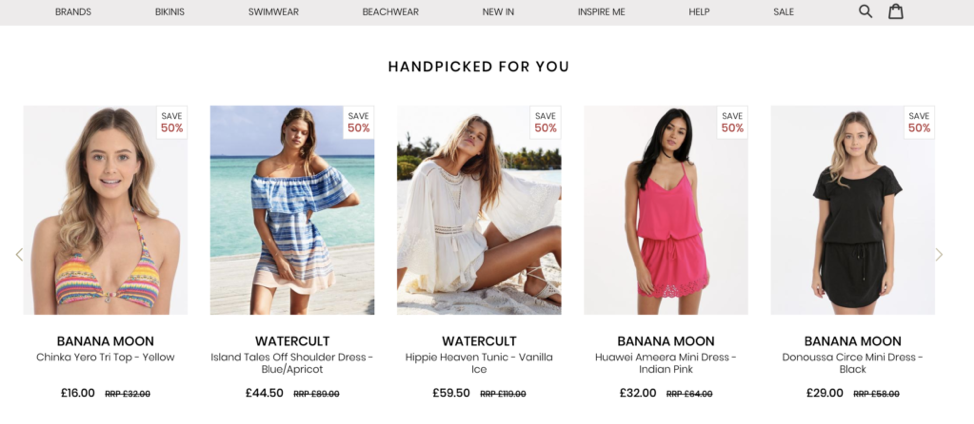Click Save 50% badge on yellow bikini
Image resolution: width=974 pixels, height=424 pixels.
(172, 122)
